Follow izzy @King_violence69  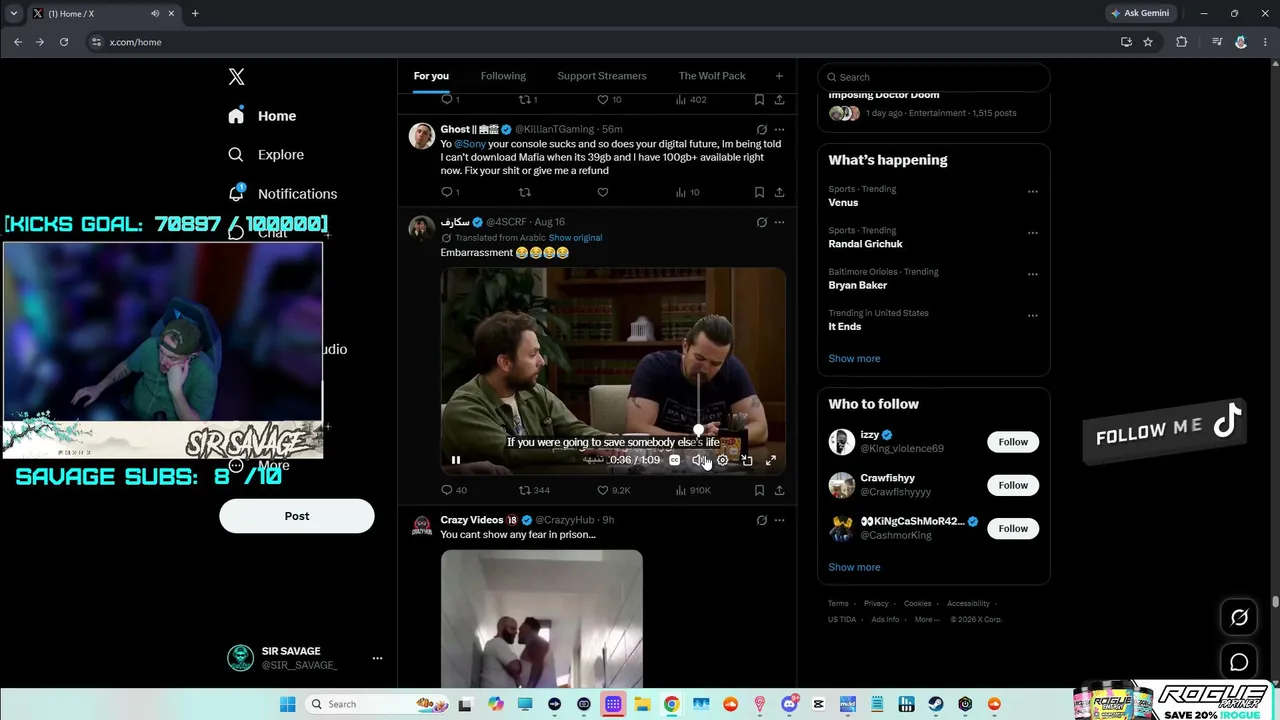[1013, 442]
